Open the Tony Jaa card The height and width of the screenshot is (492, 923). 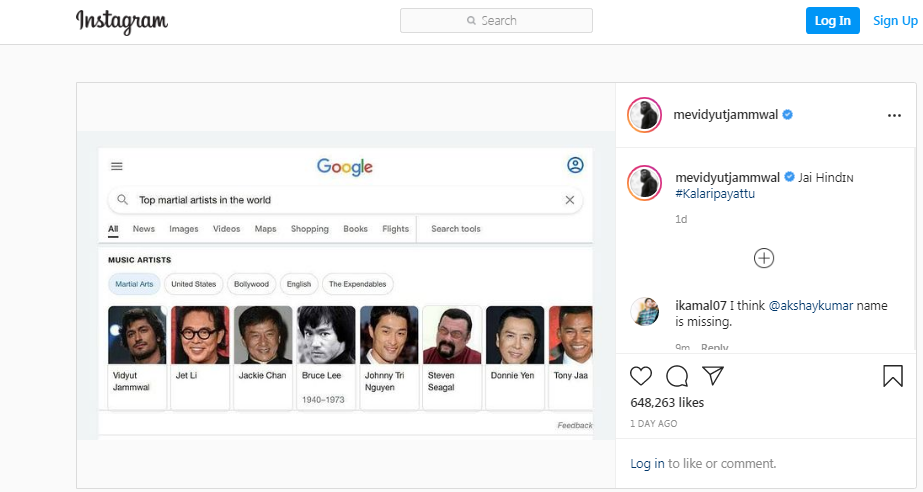pos(570,357)
